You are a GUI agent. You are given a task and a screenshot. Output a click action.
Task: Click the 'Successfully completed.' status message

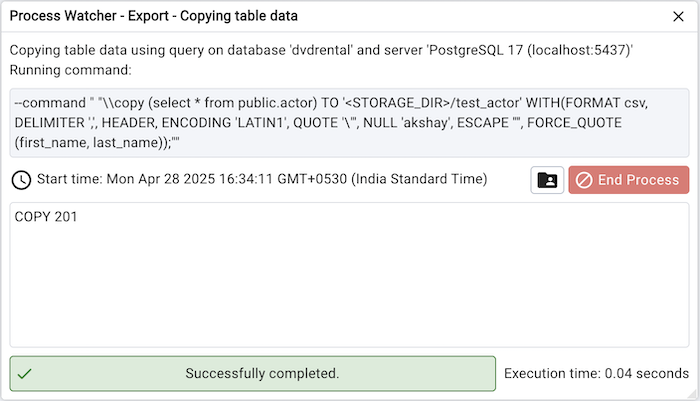coord(262,373)
